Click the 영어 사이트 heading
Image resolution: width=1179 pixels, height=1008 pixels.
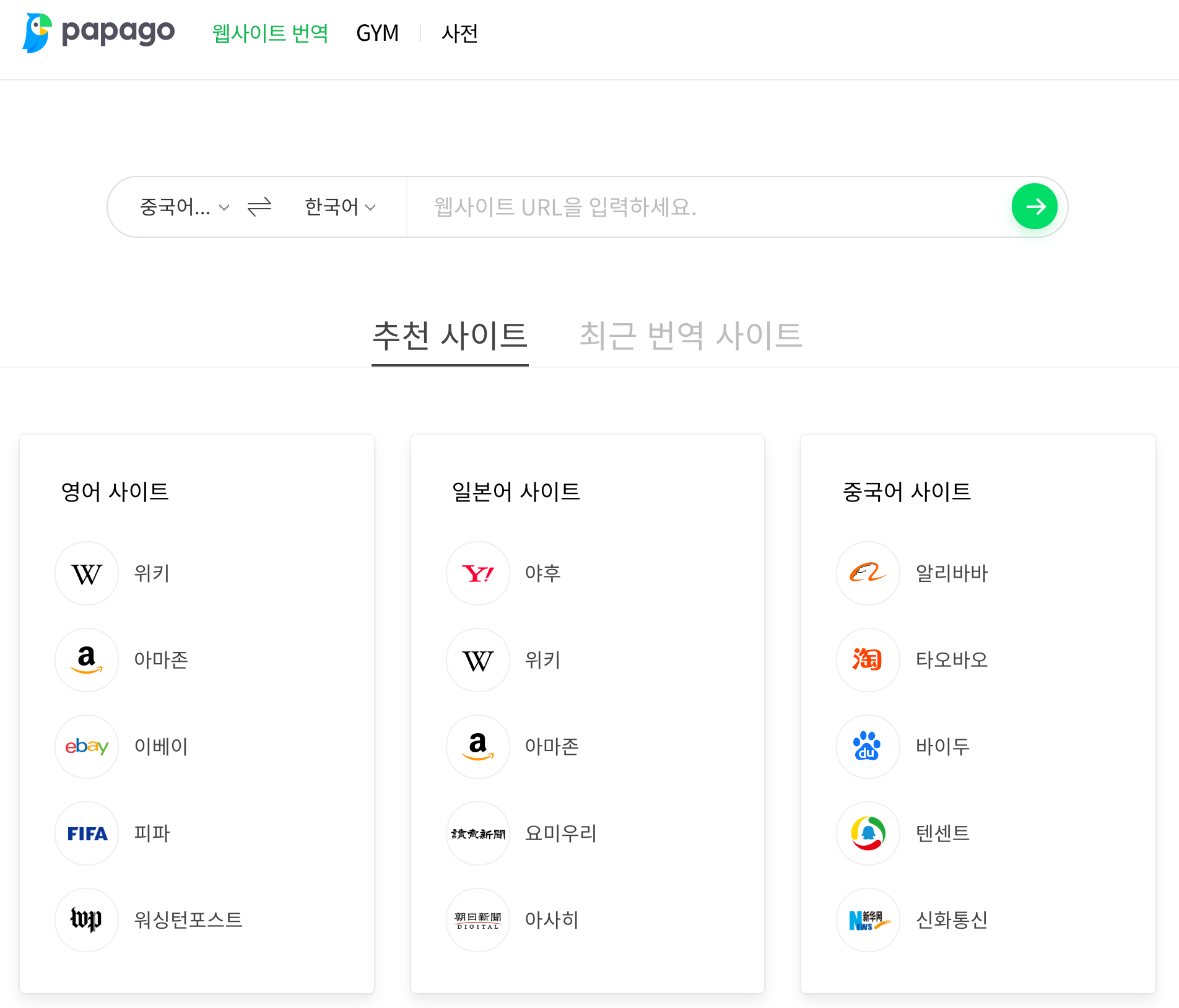click(115, 492)
